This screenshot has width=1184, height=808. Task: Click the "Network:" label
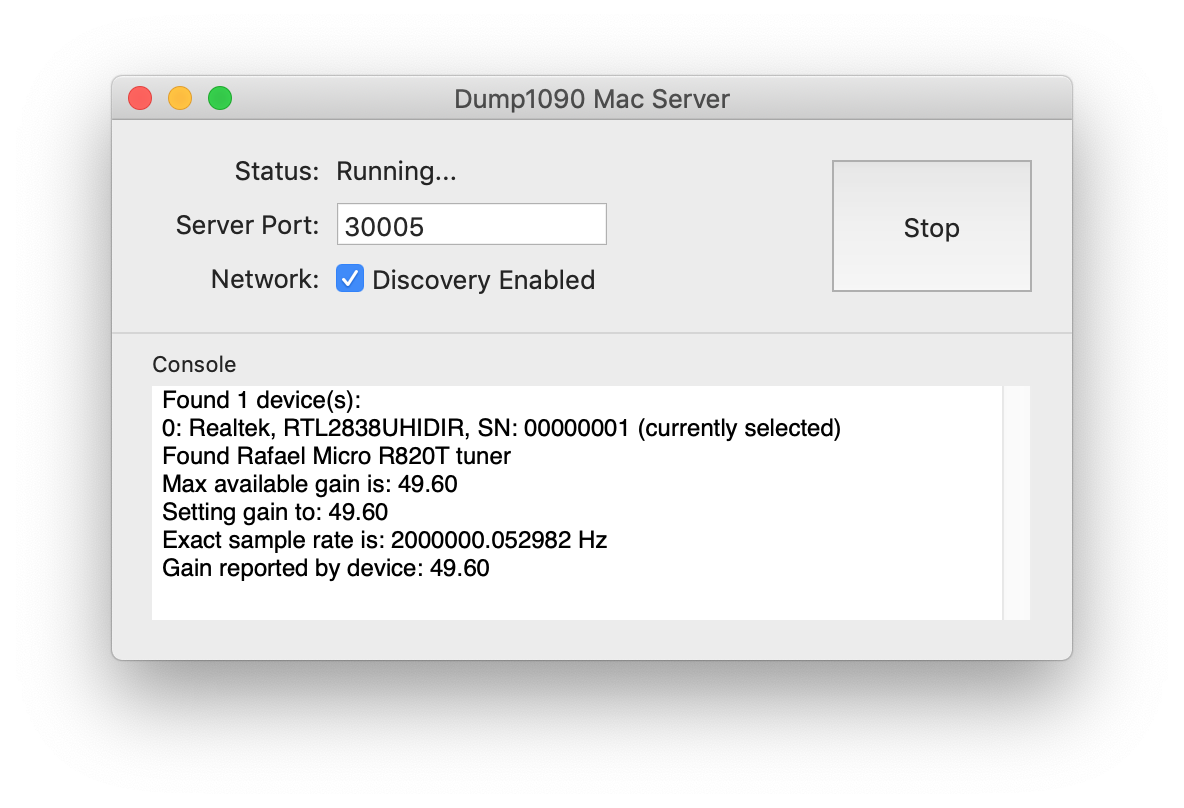click(264, 279)
